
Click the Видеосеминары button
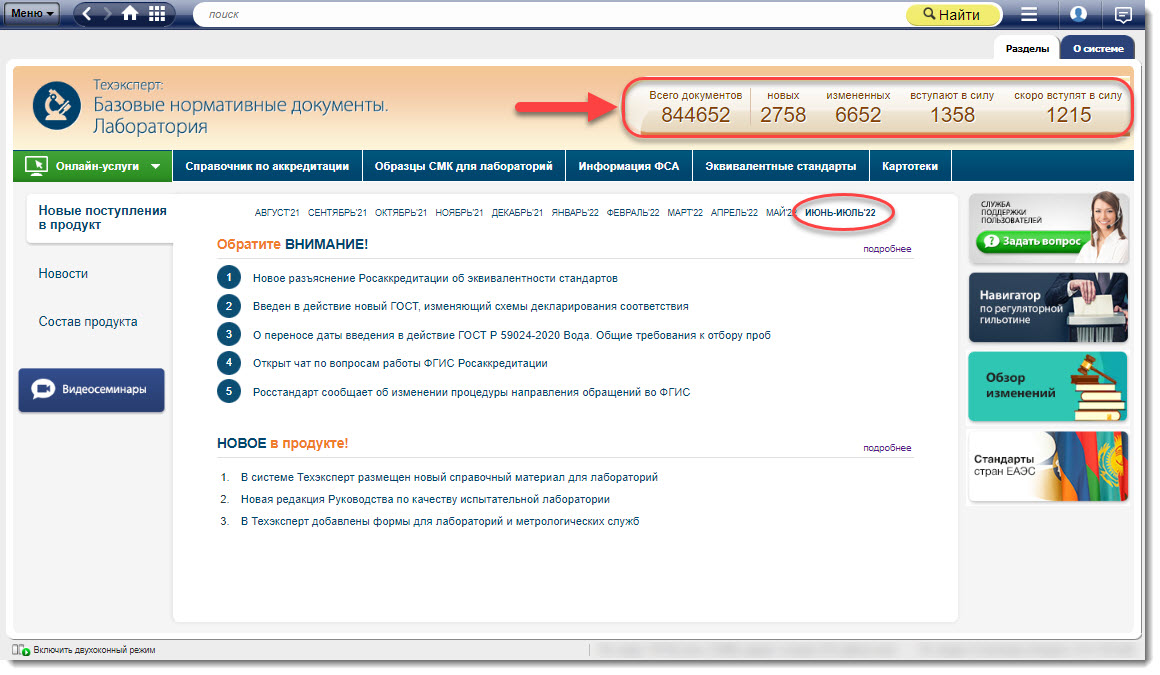point(92,389)
